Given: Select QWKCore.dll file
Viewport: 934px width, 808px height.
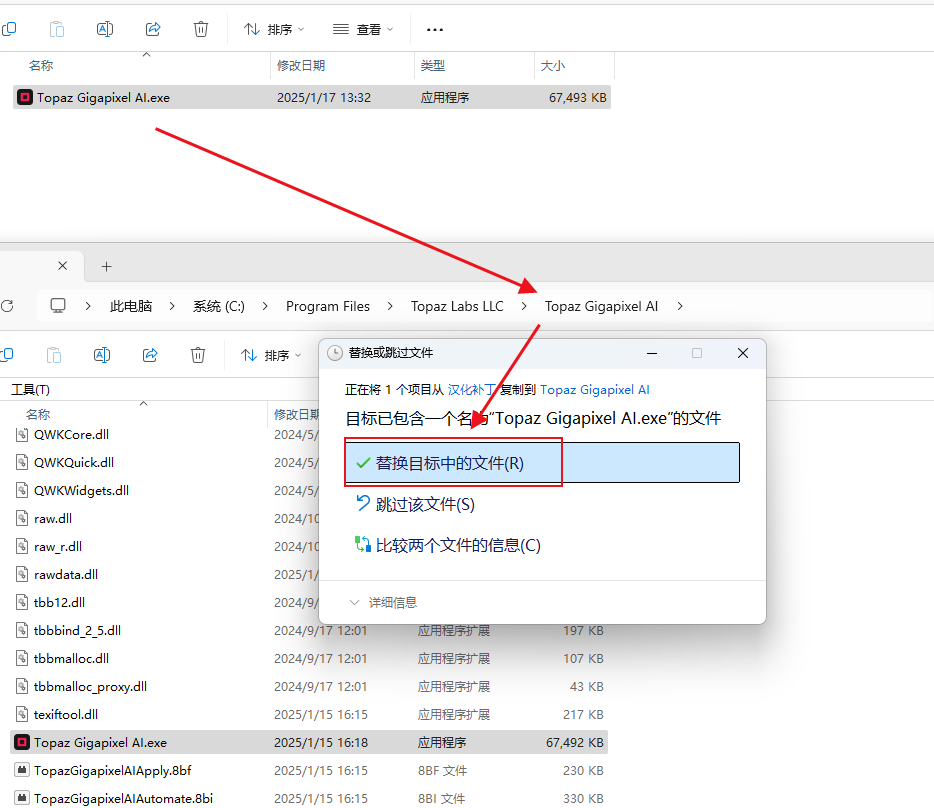Looking at the screenshot, I should tap(71, 434).
